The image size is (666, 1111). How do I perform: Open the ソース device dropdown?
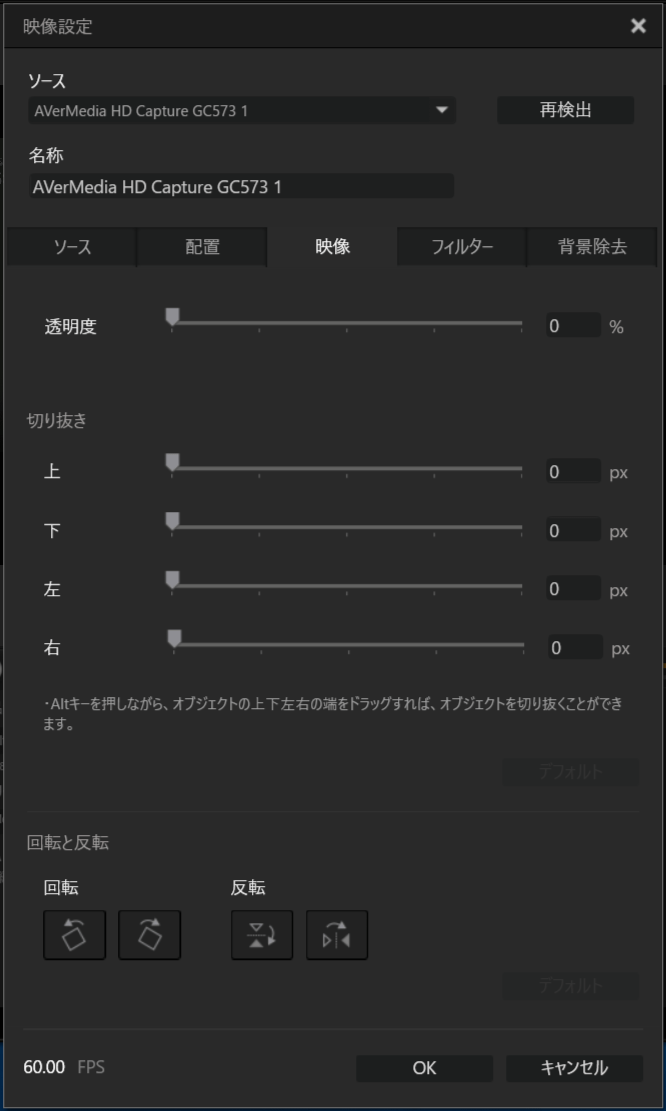(x=242, y=111)
